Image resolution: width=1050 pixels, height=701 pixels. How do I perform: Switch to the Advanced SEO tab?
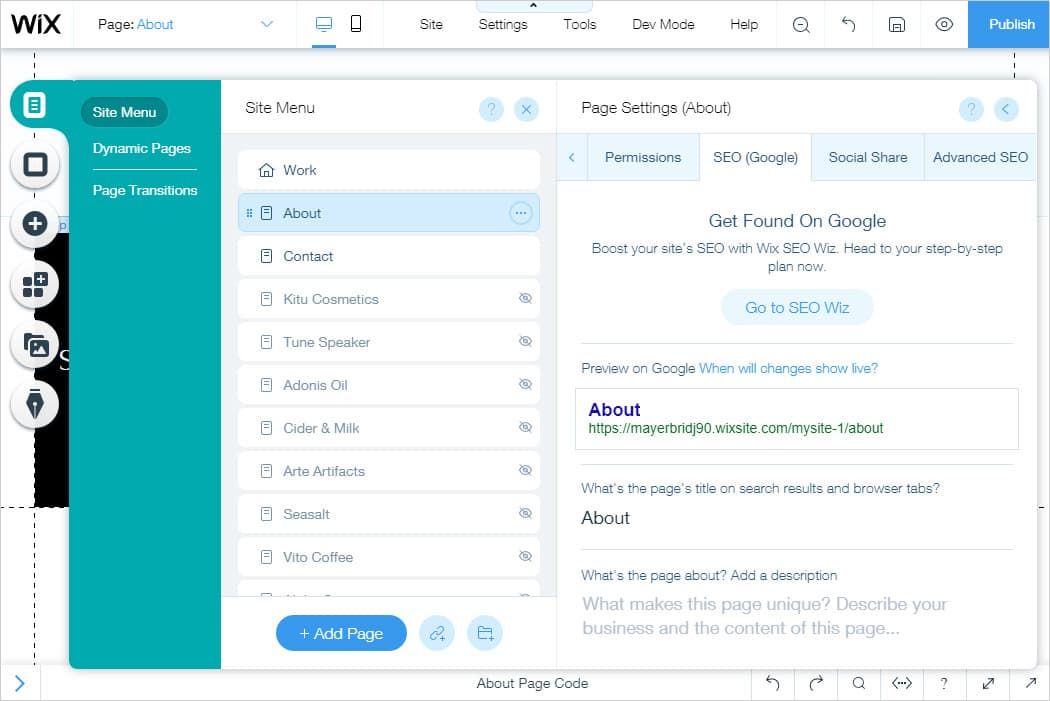point(980,157)
